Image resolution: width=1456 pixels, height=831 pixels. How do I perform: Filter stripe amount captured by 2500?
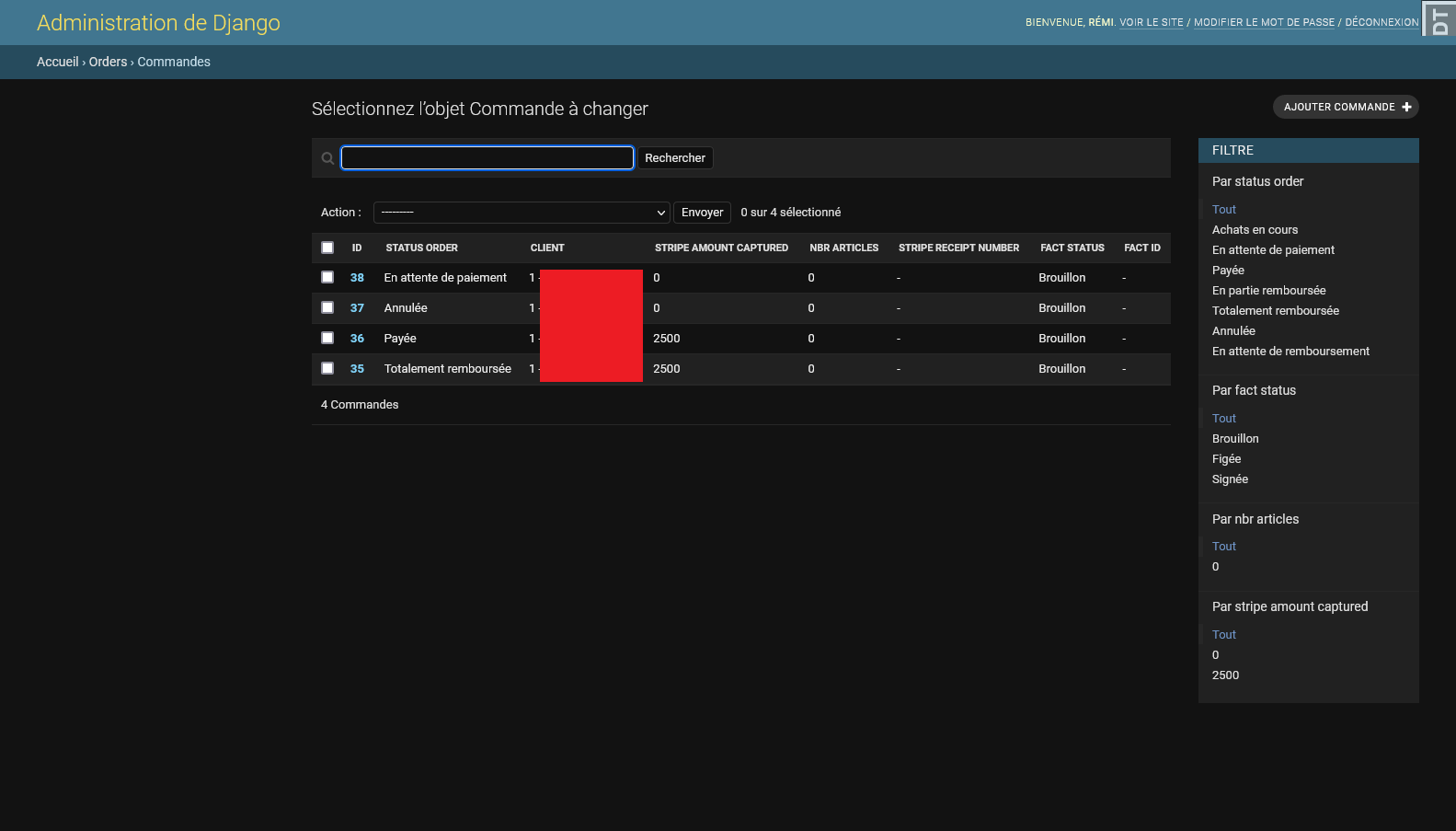click(x=1225, y=675)
